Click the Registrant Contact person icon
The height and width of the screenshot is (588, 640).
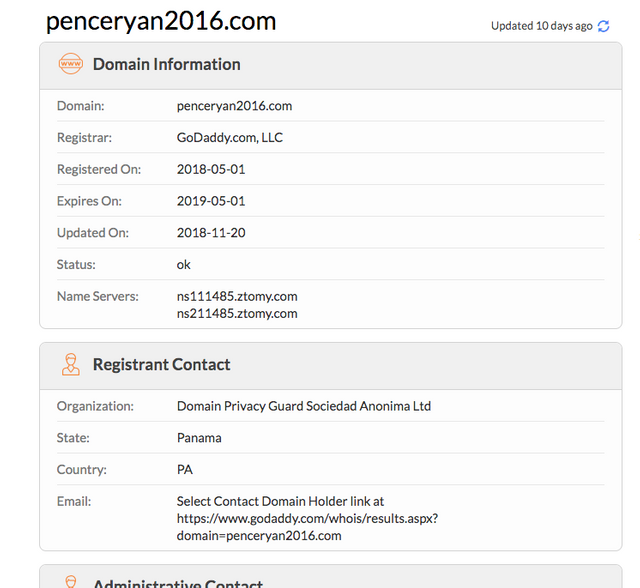click(70, 365)
